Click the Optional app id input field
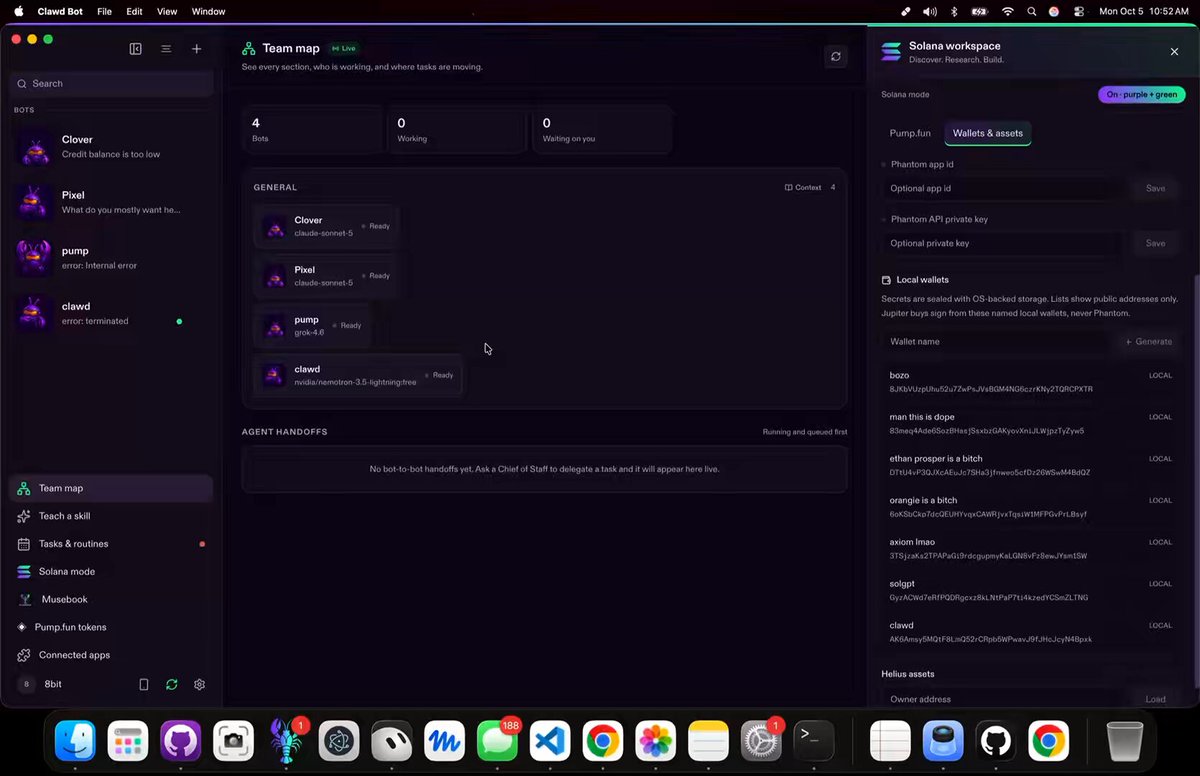The width and height of the screenshot is (1200, 776). (1005, 188)
